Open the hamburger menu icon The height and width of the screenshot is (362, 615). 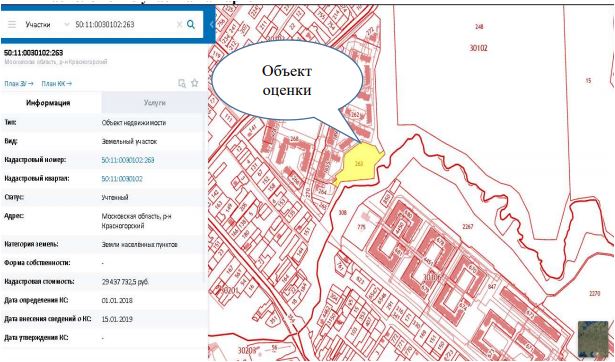(x=12, y=25)
